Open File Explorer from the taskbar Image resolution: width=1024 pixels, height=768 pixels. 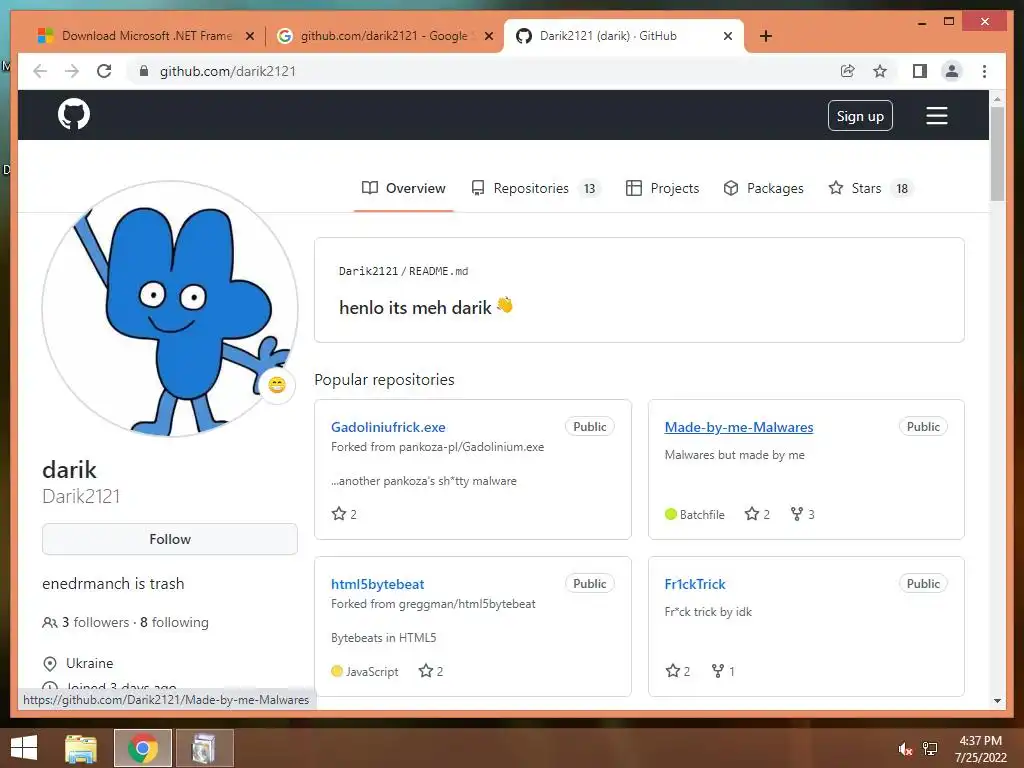(81, 748)
